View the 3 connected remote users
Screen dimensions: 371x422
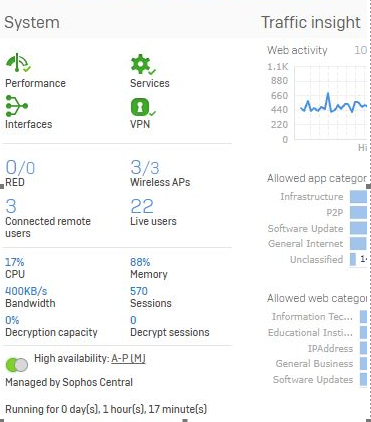click(x=11, y=206)
